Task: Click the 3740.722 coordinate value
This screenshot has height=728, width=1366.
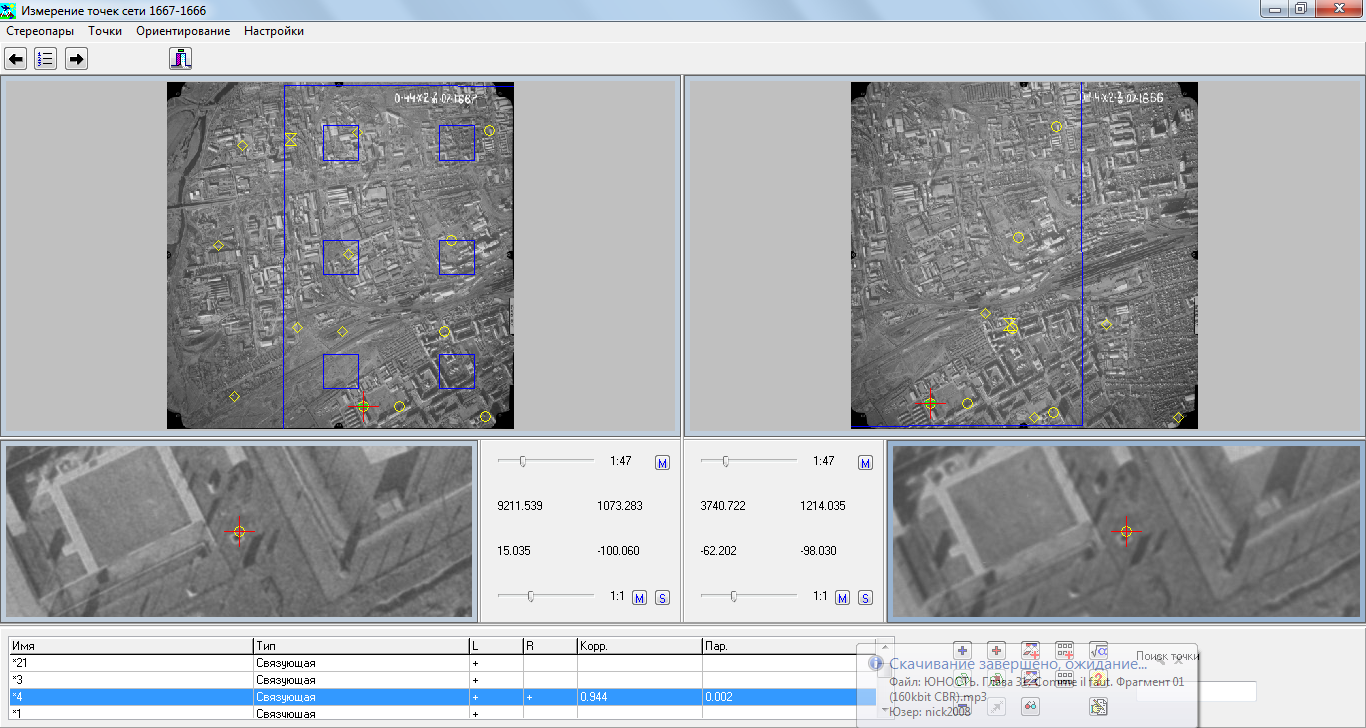Action: [x=723, y=506]
